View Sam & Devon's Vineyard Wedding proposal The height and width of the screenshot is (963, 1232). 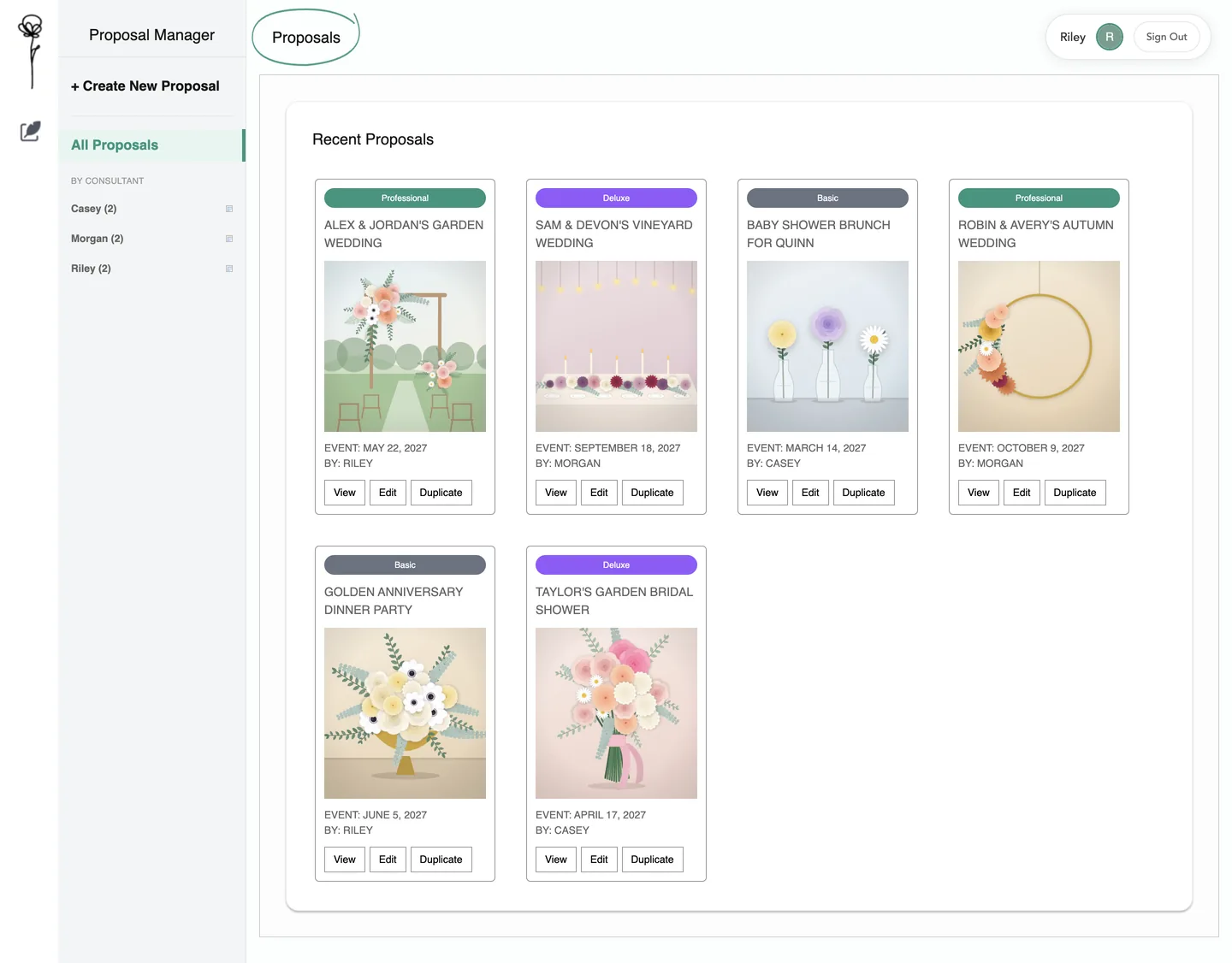(x=556, y=493)
